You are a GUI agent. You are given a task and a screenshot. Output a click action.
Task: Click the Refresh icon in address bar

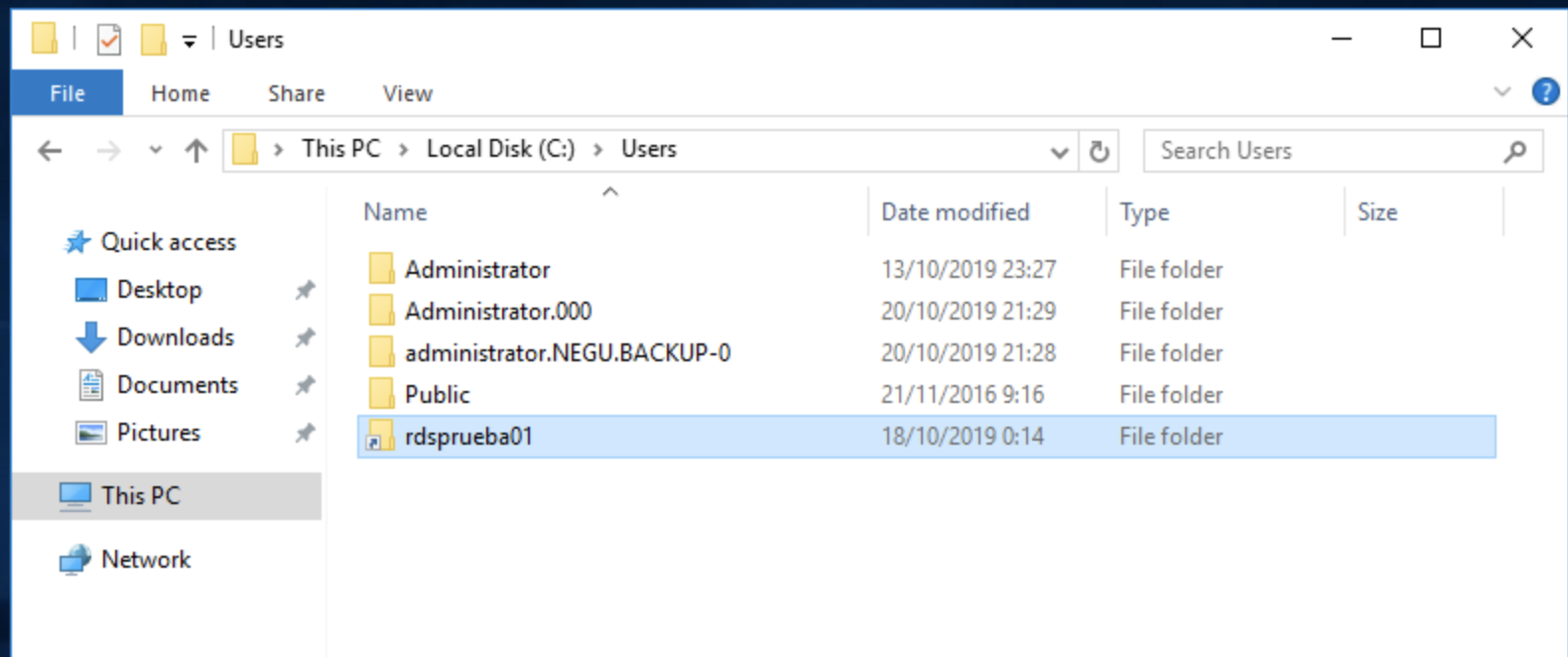click(1100, 150)
